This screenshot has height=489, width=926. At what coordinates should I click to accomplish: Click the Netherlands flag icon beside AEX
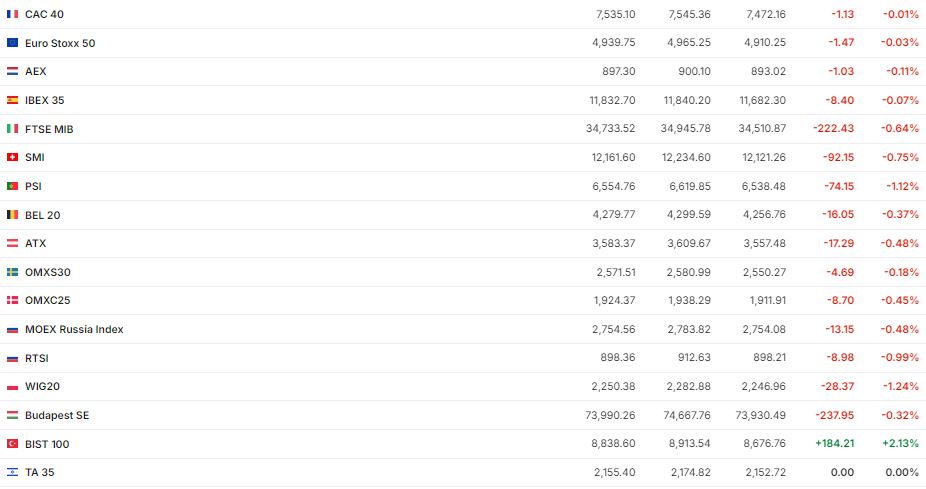pos(12,72)
